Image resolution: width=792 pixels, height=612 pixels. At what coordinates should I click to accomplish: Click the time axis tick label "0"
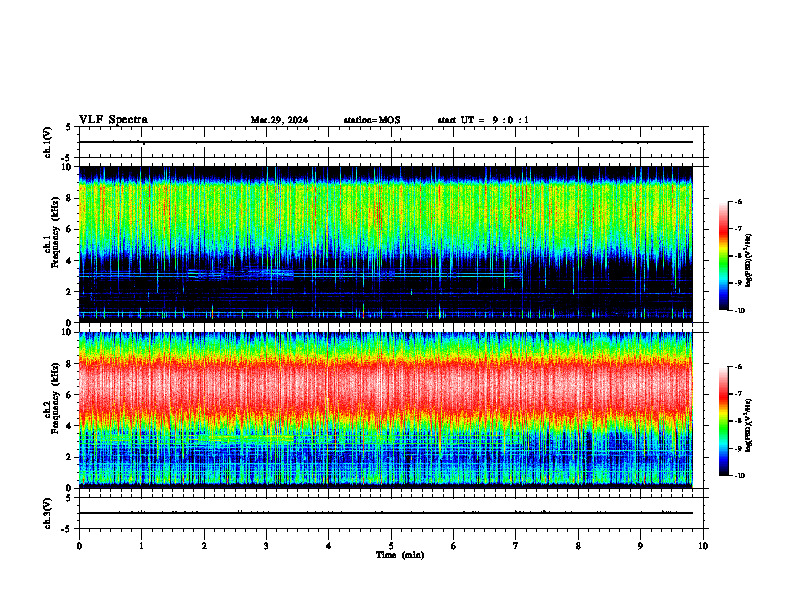(79, 546)
